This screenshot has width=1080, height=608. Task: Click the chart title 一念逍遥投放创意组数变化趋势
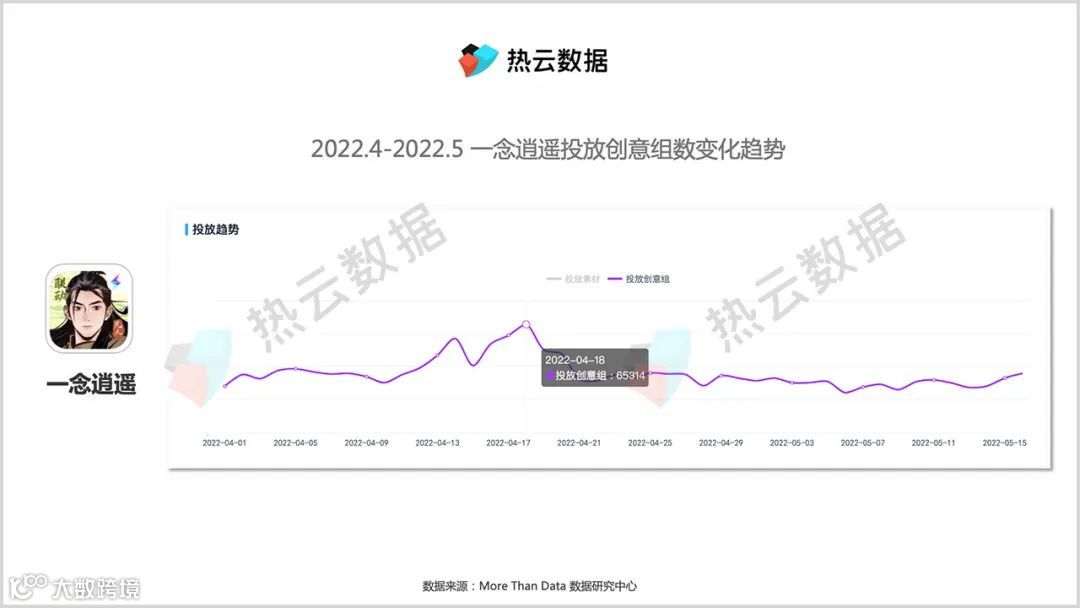coord(548,149)
